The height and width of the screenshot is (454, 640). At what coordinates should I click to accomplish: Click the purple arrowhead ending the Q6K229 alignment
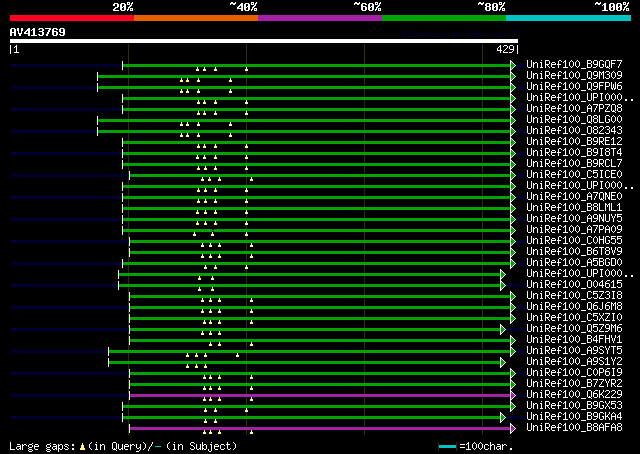(513, 396)
